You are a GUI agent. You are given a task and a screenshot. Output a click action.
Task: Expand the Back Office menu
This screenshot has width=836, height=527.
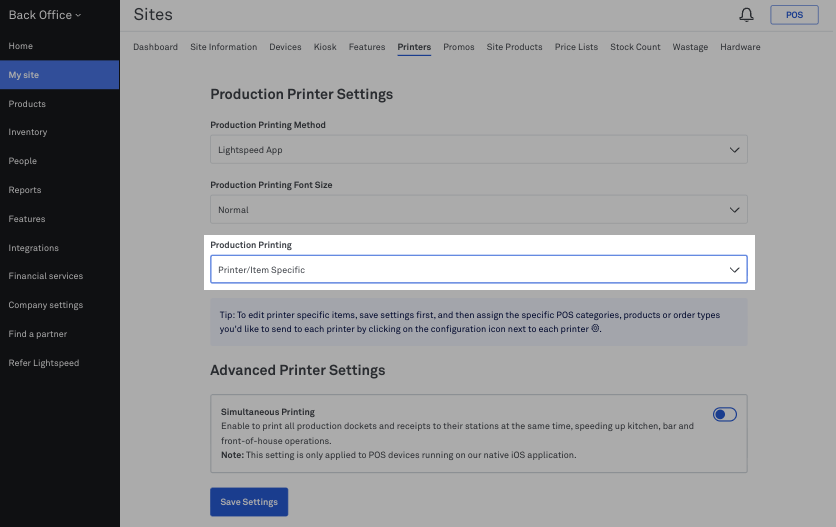click(45, 15)
